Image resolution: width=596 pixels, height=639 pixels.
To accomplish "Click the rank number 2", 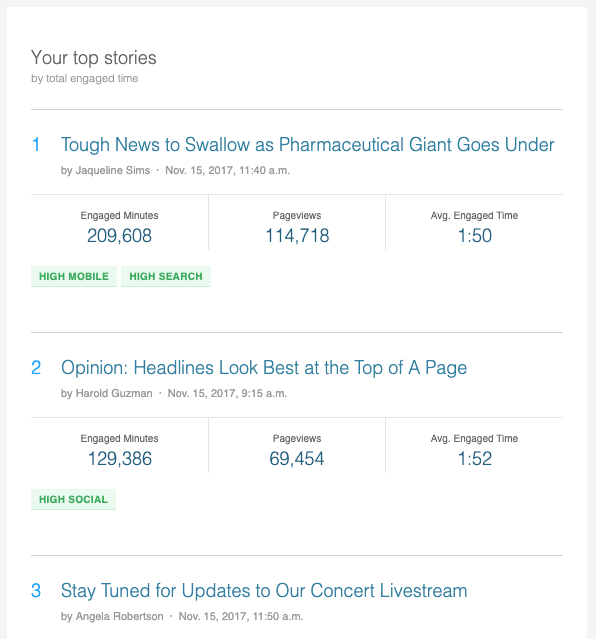I will pos(36,368).
